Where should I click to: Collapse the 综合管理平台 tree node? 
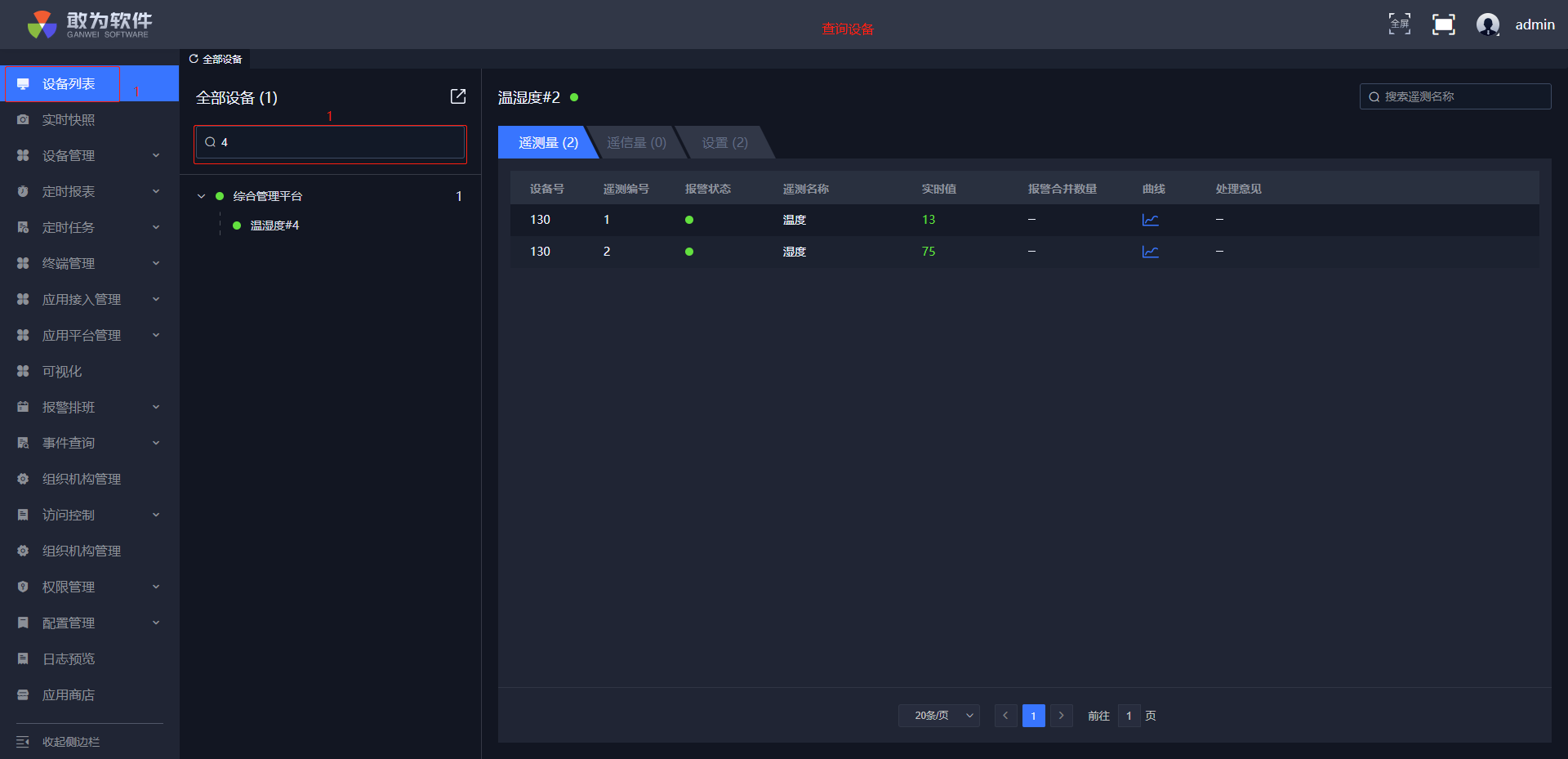[x=201, y=196]
